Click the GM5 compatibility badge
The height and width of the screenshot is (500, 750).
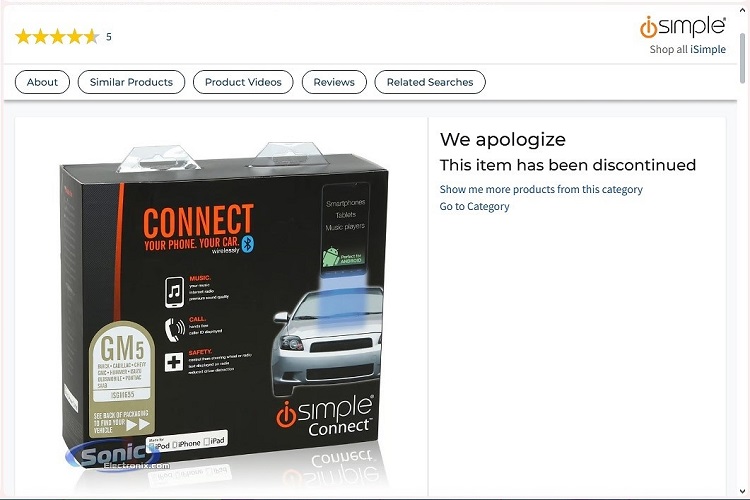tap(122, 379)
